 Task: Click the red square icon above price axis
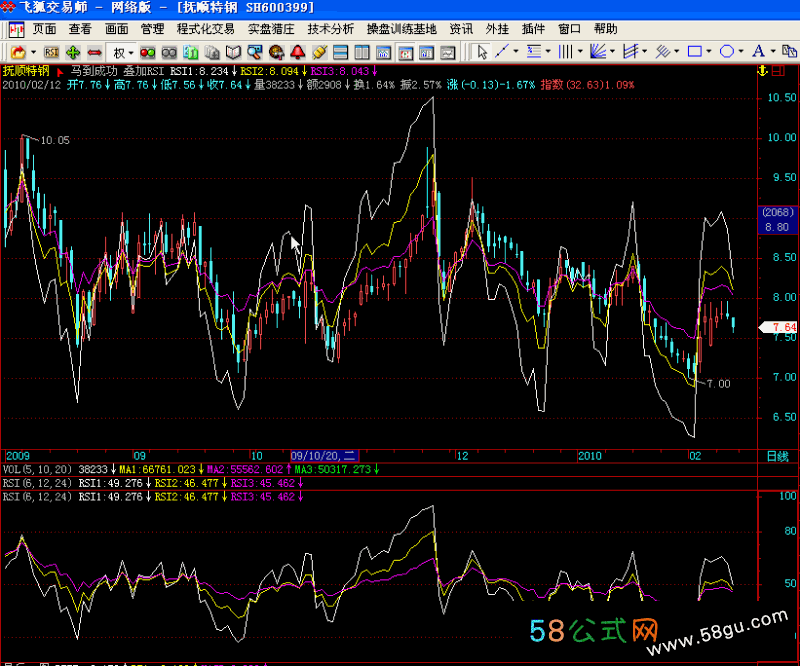pos(778,71)
